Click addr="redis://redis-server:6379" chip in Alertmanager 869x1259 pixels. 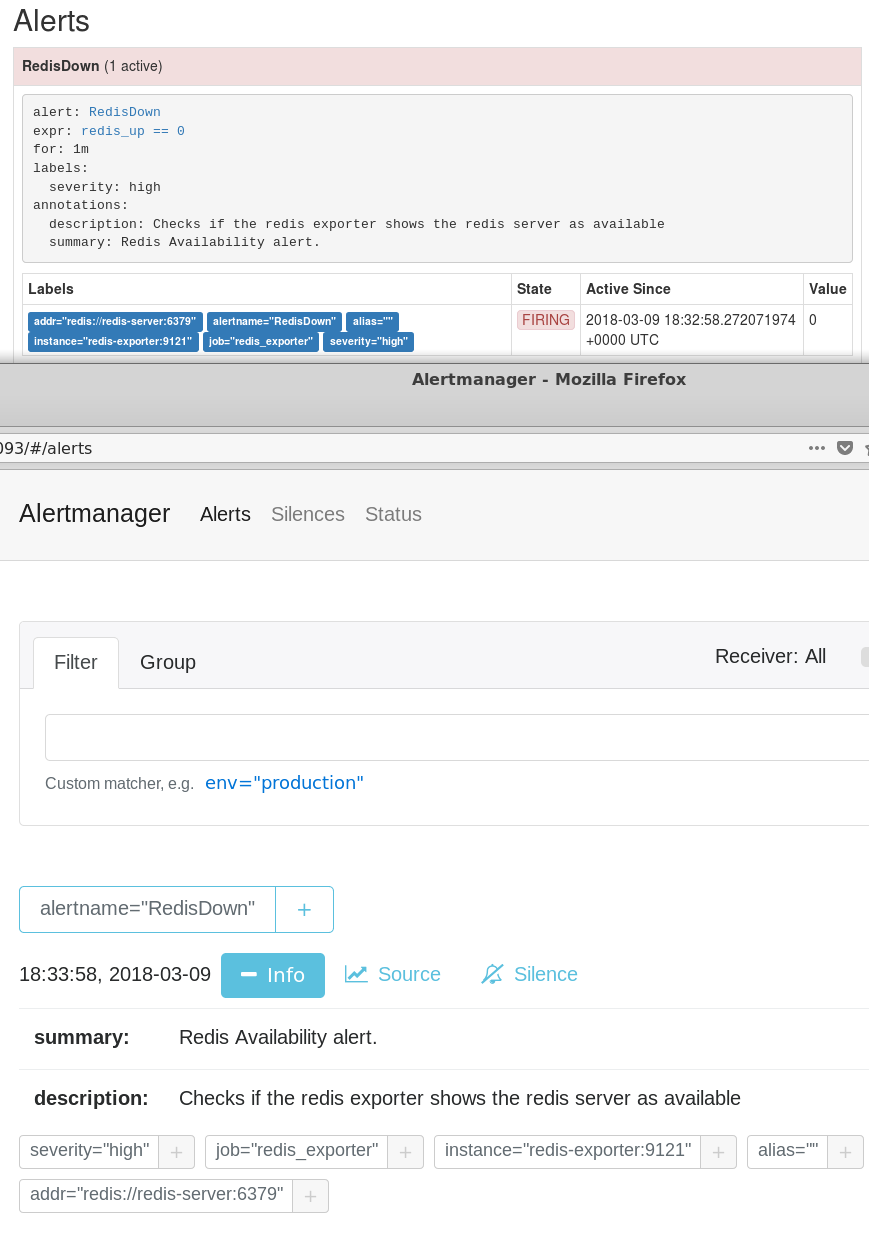tap(157, 1196)
